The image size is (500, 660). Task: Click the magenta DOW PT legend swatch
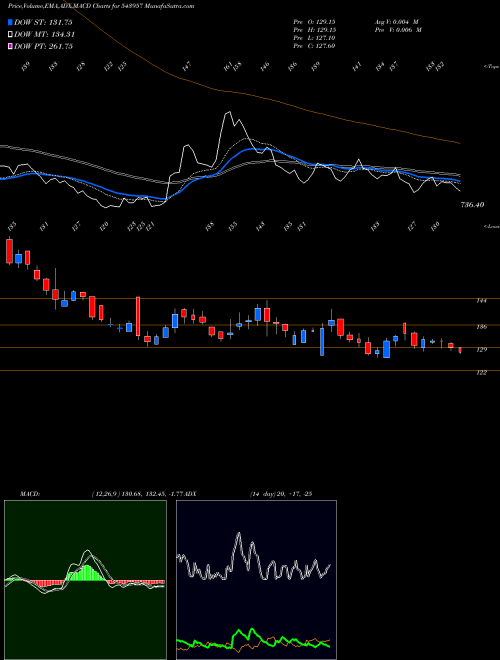10,46
